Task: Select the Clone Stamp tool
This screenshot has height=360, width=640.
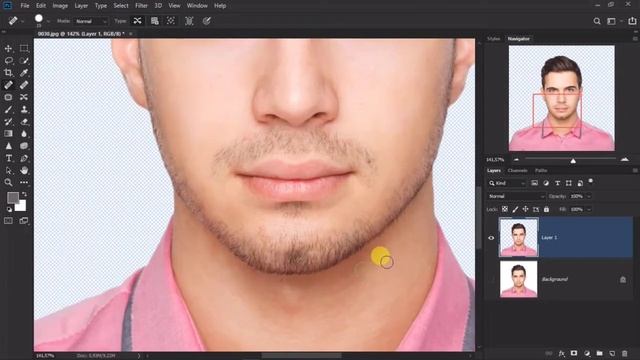Action: coord(24,109)
